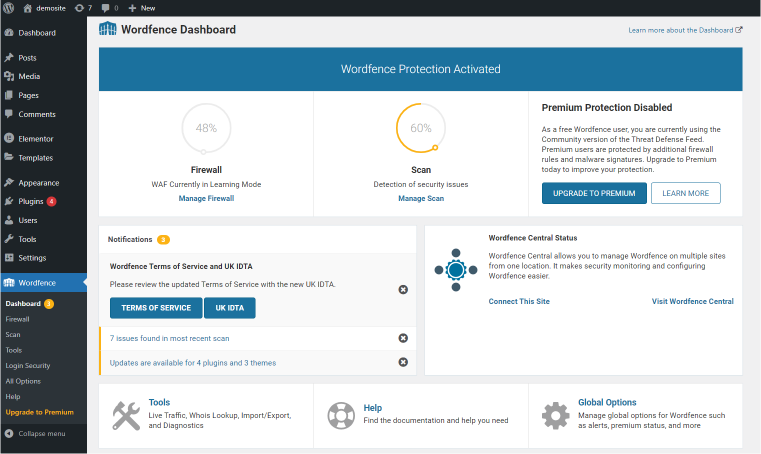Dismiss the plugin and theme updates notification
Screen dimensions: 761x454
[x=403, y=362]
